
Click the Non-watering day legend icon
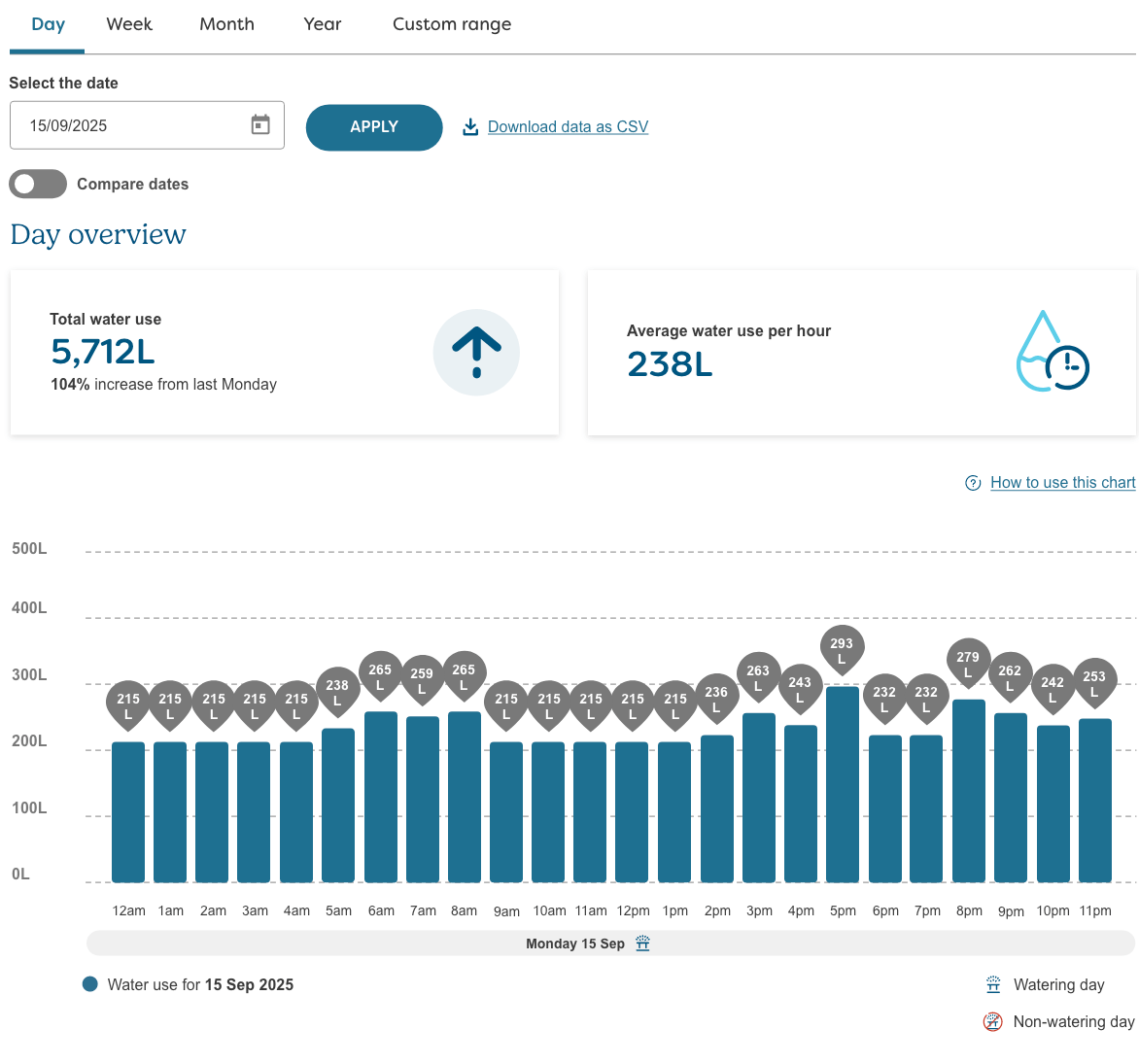point(993,1021)
